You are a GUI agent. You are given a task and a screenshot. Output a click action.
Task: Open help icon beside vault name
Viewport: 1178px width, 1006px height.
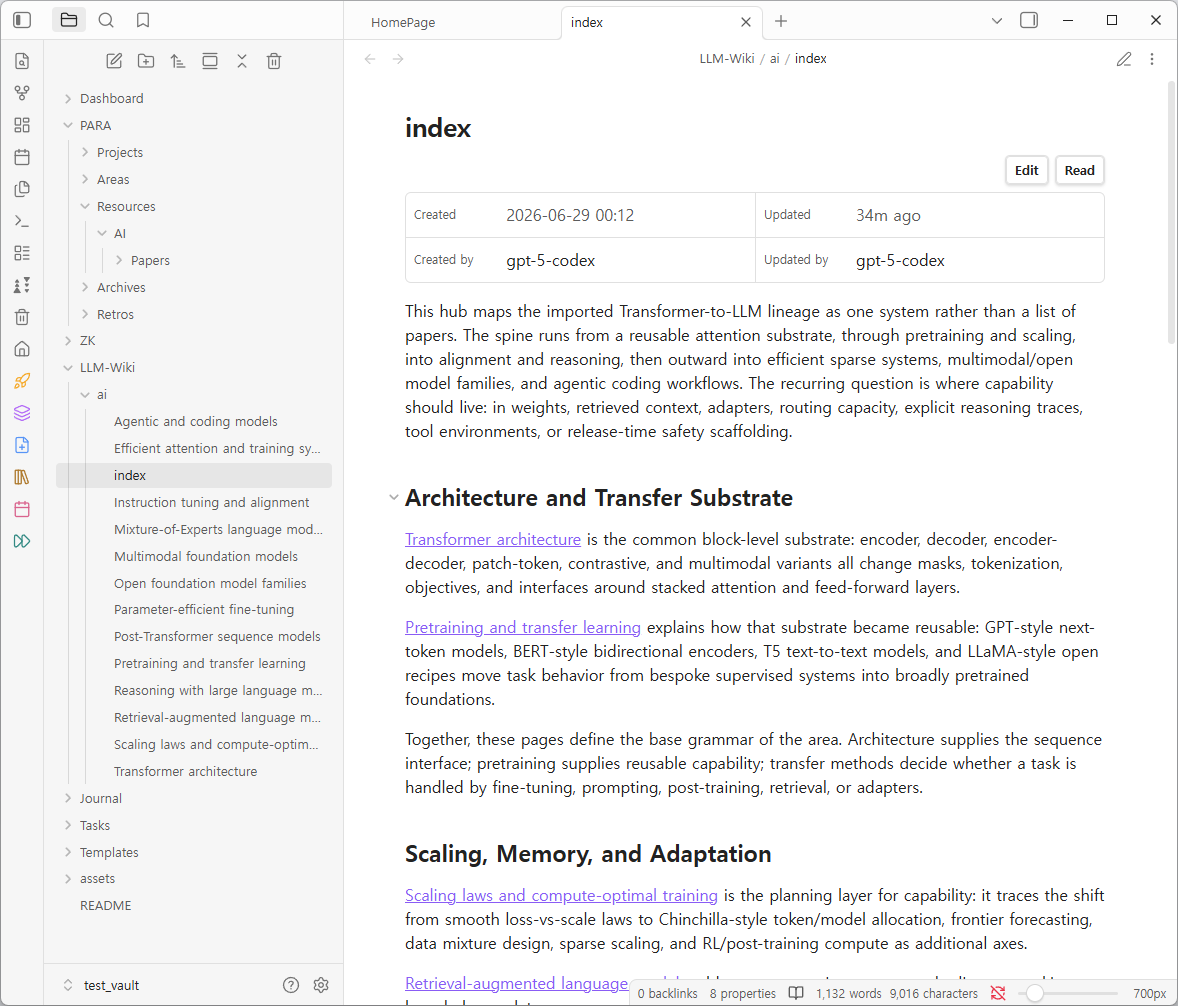(x=291, y=985)
